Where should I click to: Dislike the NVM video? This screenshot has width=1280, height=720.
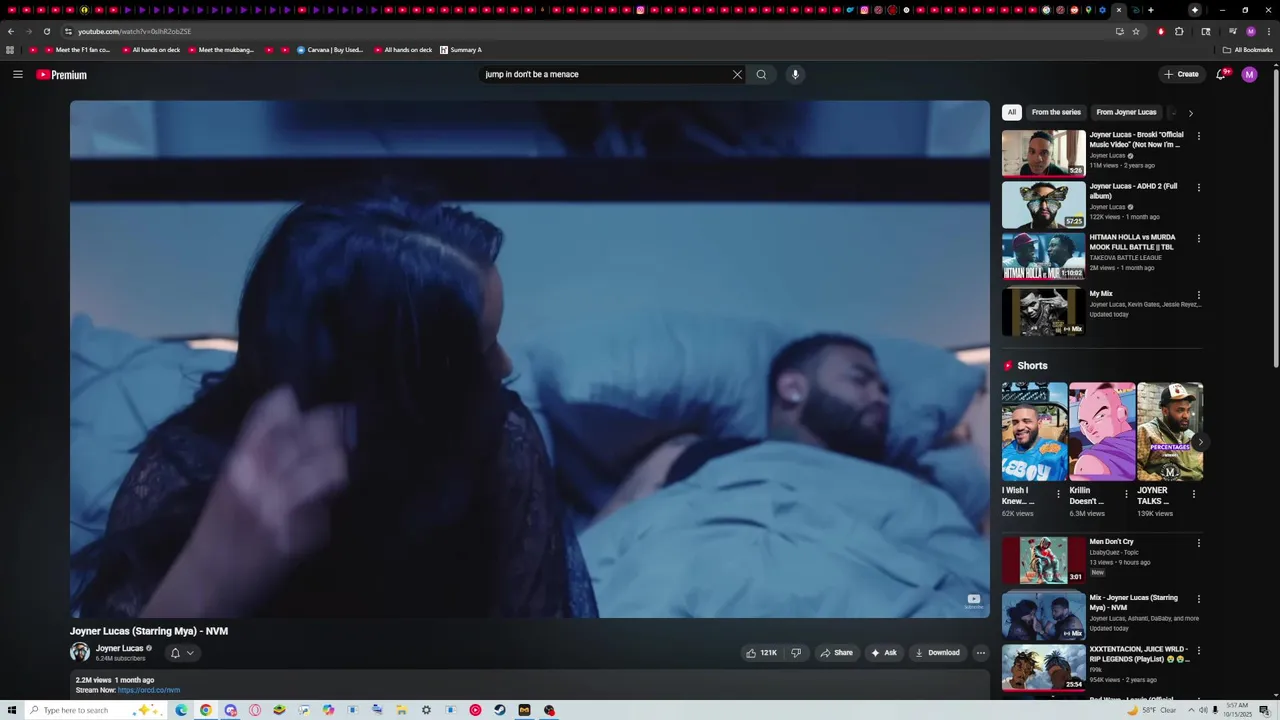796,653
